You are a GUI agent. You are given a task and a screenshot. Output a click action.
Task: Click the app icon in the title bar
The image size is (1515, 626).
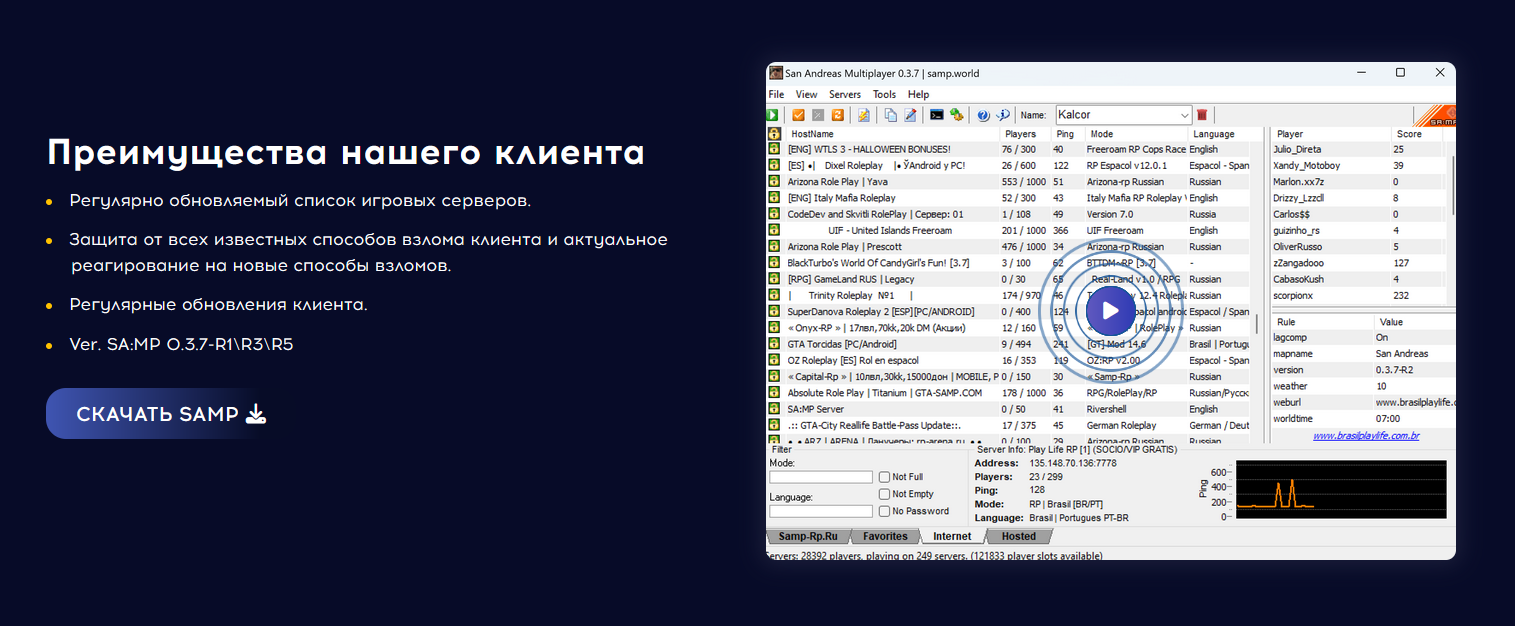pos(774,73)
